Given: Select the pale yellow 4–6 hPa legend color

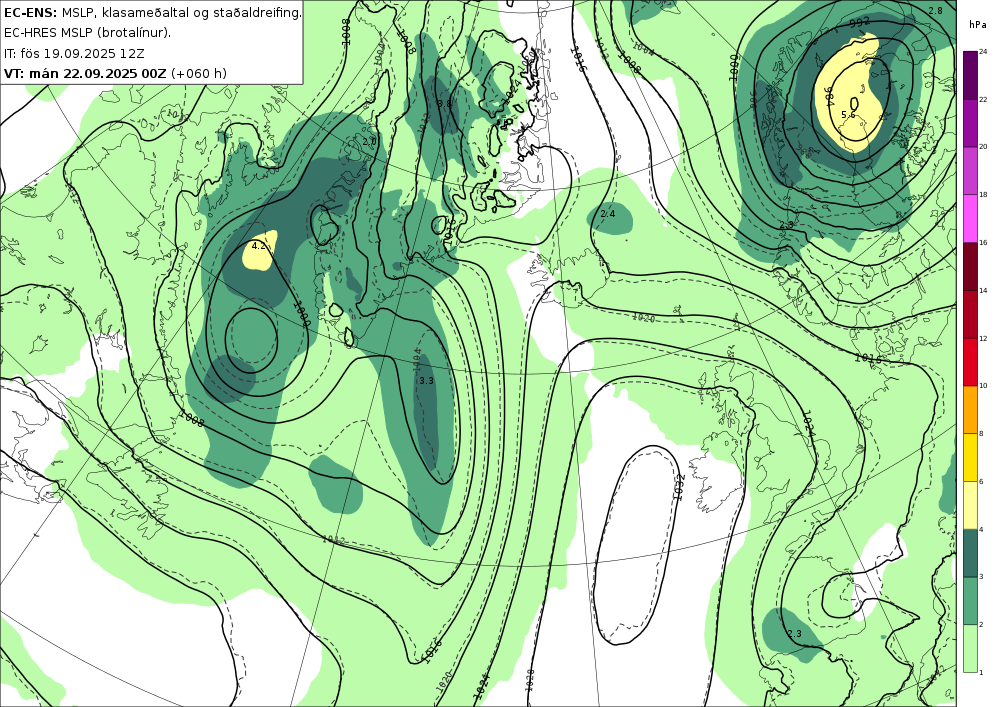Looking at the screenshot, I should tap(970, 505).
